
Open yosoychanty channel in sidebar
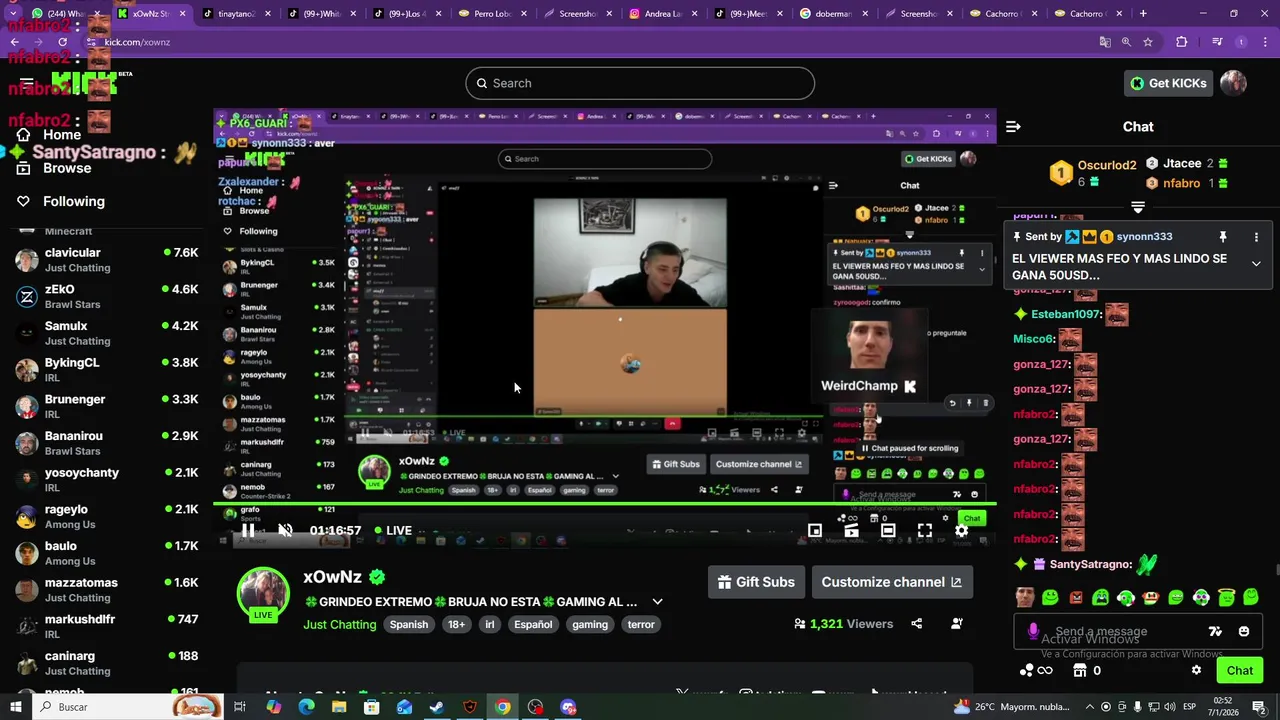pyautogui.click(x=107, y=480)
